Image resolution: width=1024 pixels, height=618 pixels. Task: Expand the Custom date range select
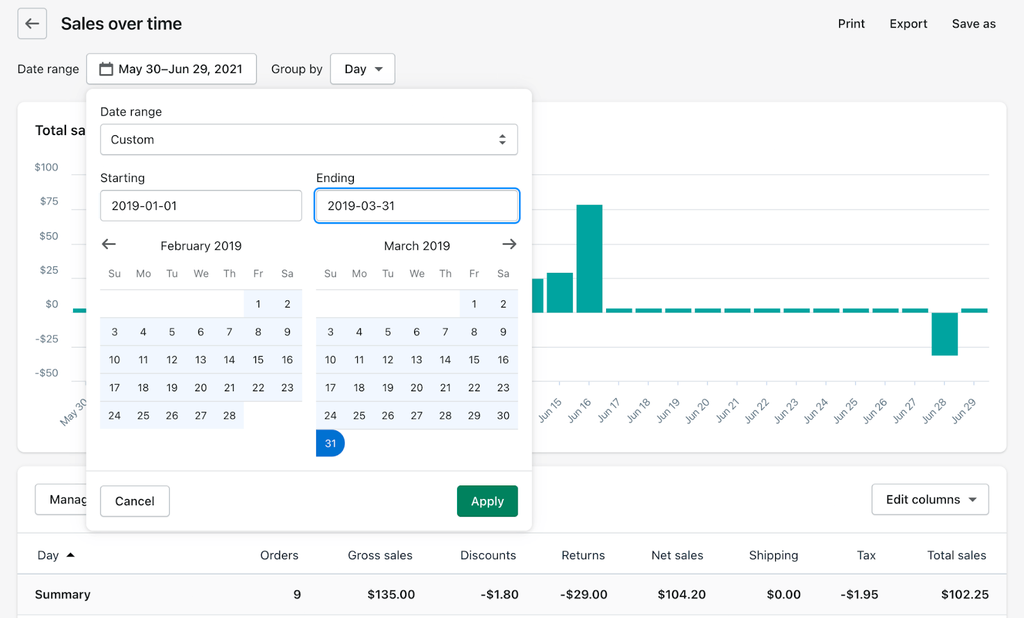tap(309, 140)
